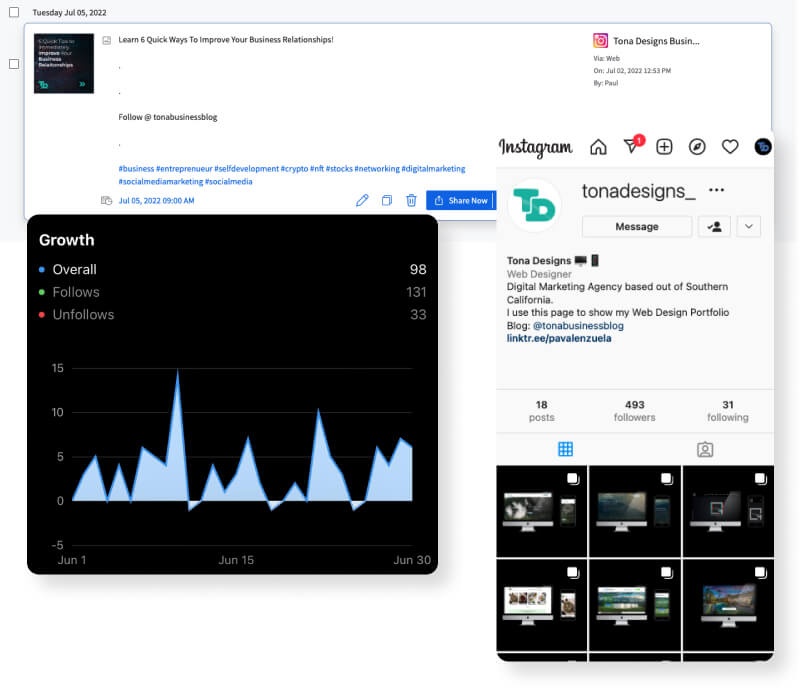
Task: Duplicate the scheduled post with copy icon
Action: (387, 200)
